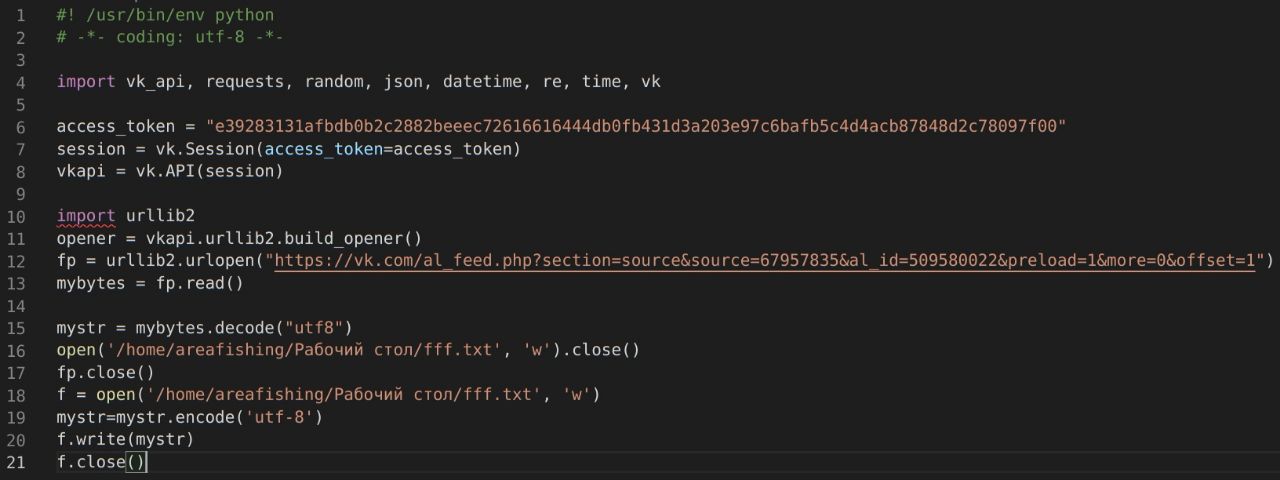Click vk_api in the import statement
The height and width of the screenshot is (480, 1280).
[150, 82]
